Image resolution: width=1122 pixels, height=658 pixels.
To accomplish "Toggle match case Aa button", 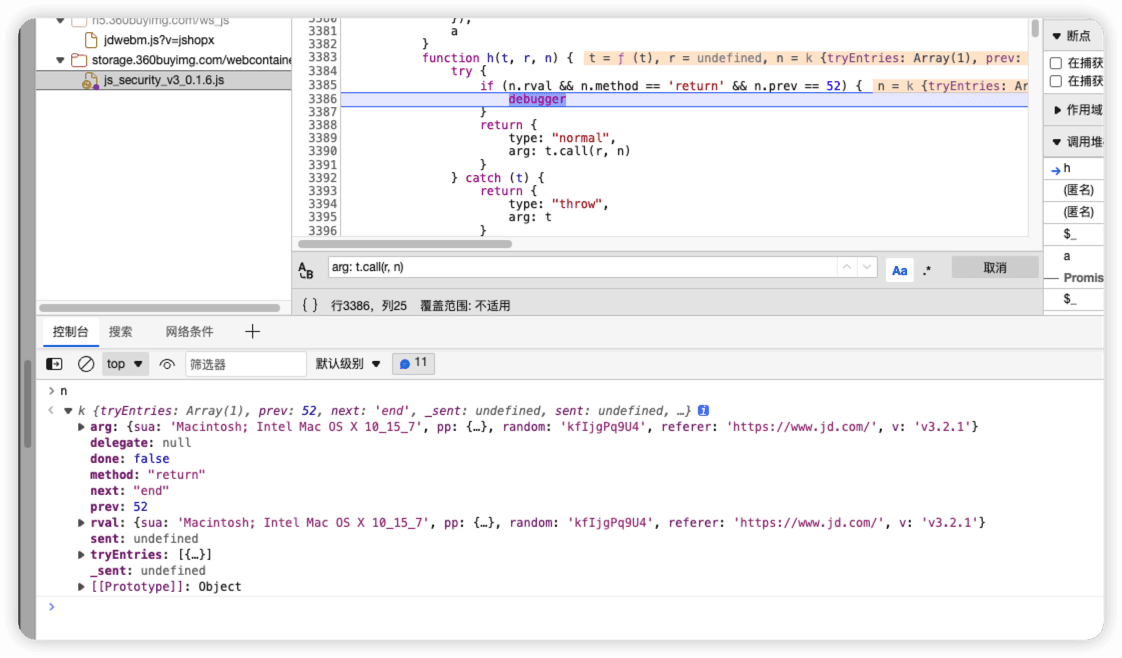I will tap(899, 270).
